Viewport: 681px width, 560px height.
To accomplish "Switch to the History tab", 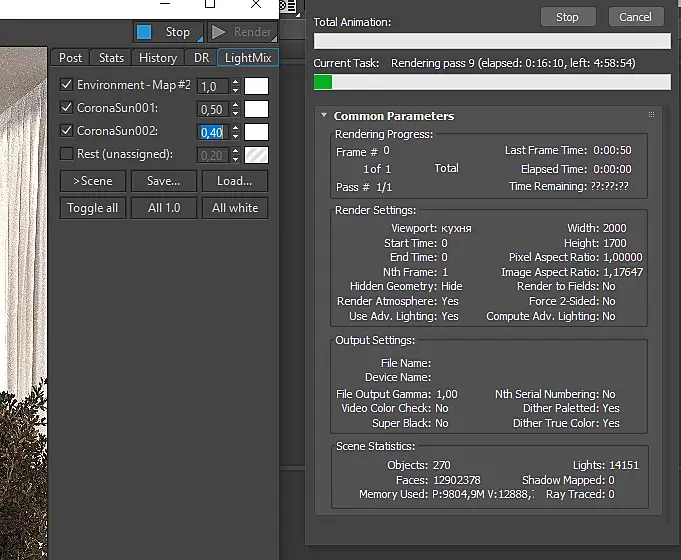I will [x=158, y=58].
